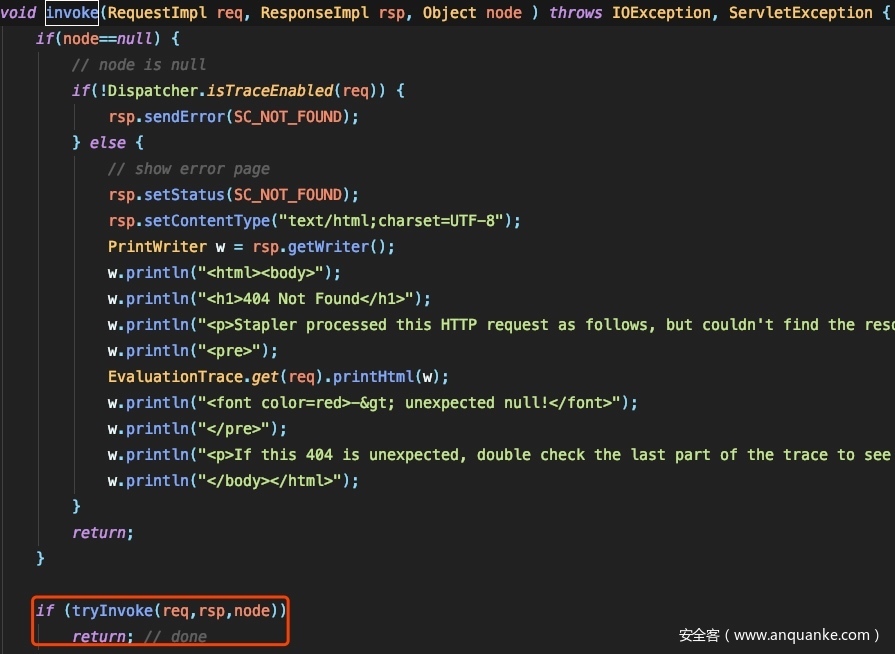Click 'isTraceEnabled' method call
Screen dimensions: 895x654
coord(269,91)
